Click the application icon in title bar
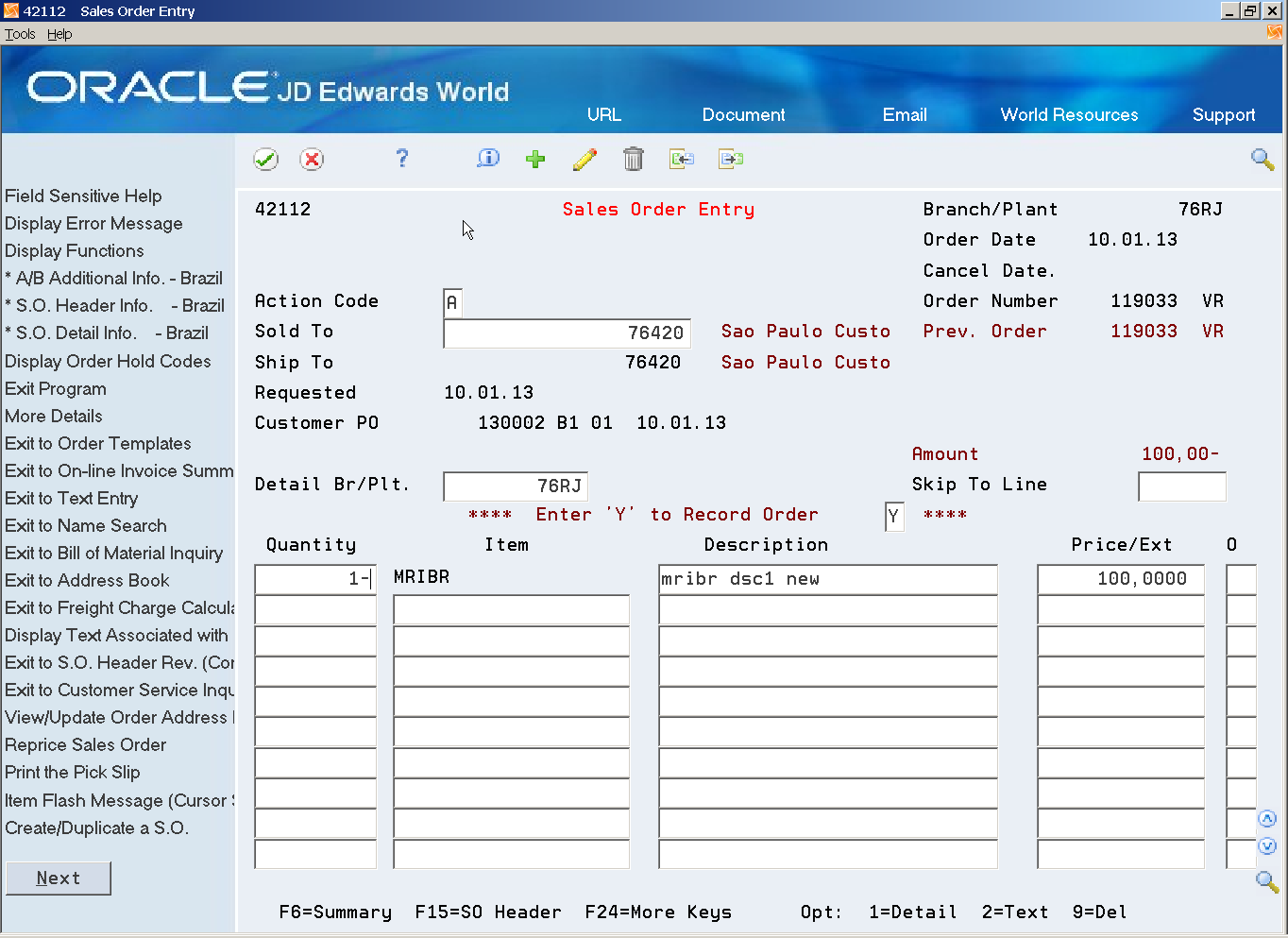1288x938 pixels. tap(11, 10)
